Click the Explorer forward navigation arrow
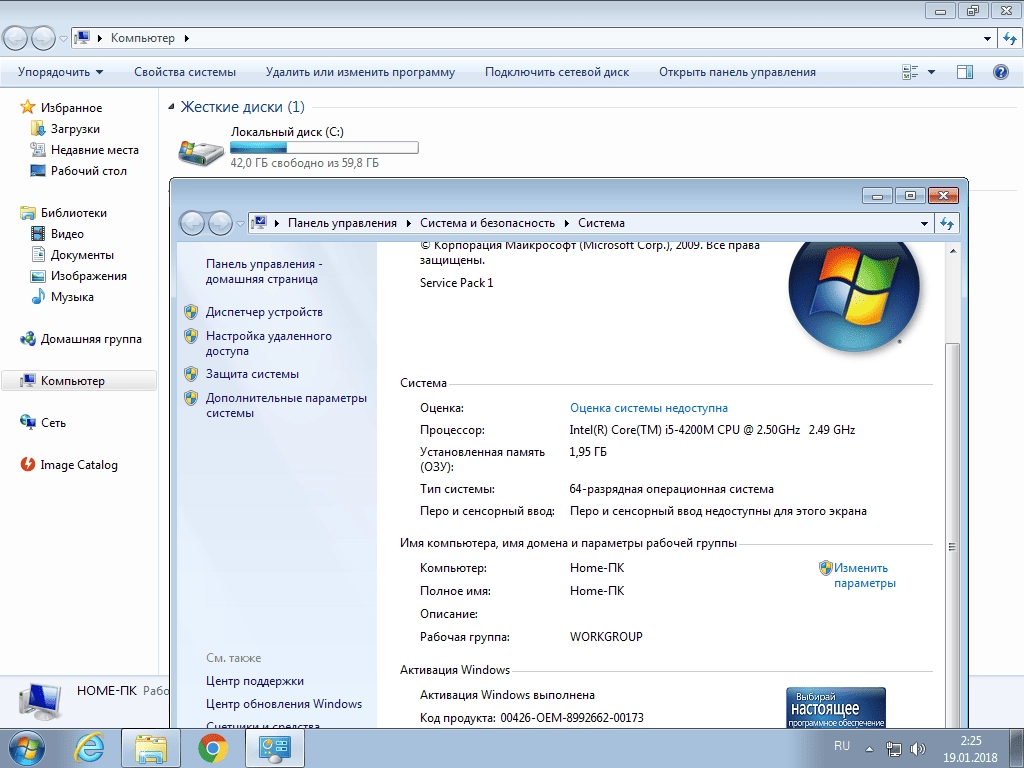 [43, 39]
